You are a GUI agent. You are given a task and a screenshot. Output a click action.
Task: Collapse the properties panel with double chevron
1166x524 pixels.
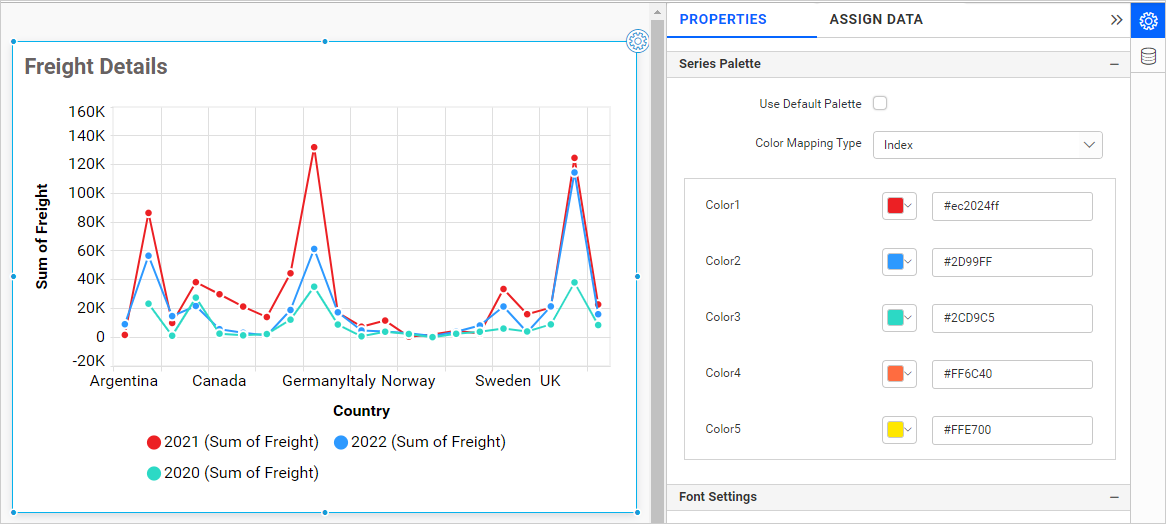coord(1116,19)
